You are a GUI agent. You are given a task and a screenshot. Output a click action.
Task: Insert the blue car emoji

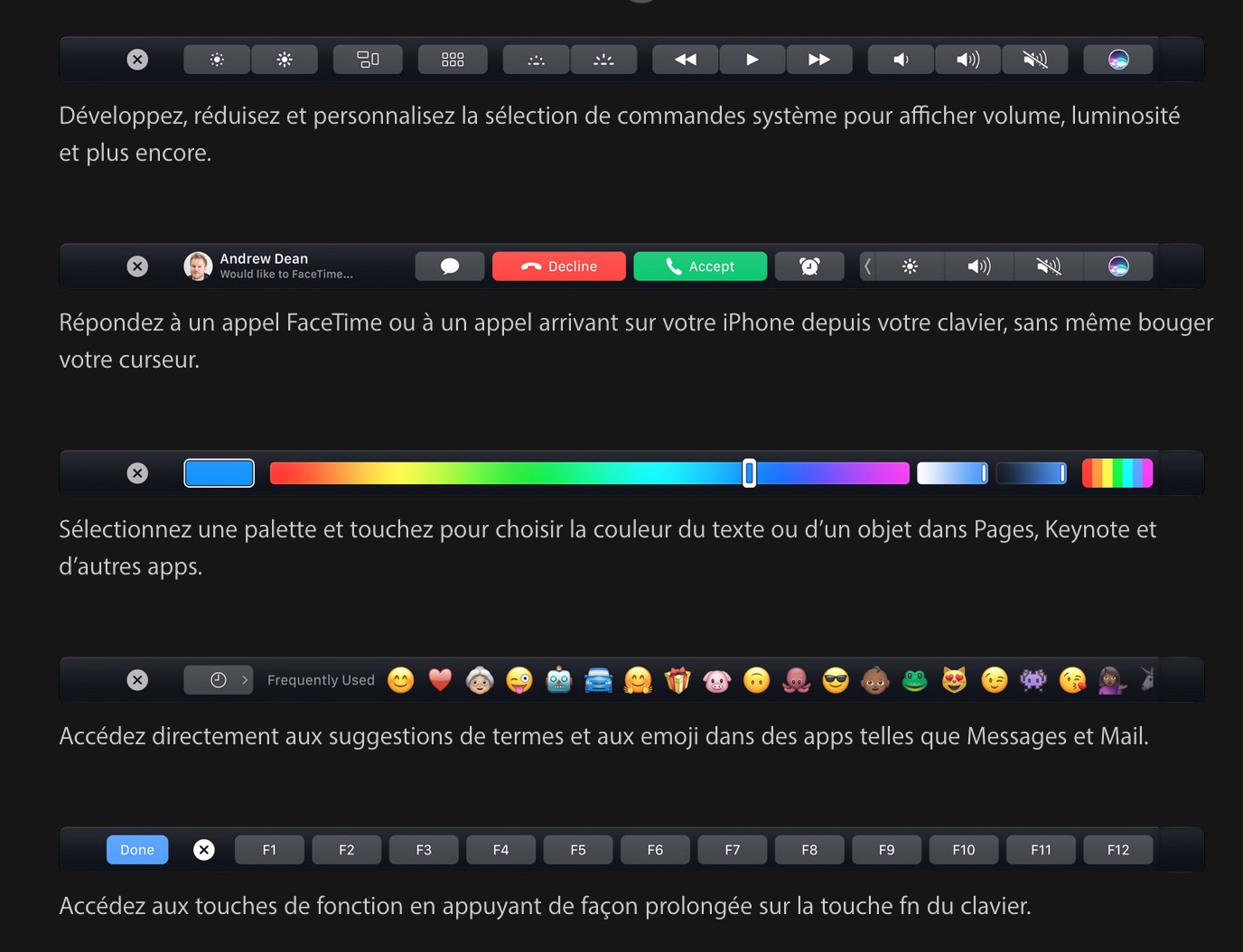[599, 680]
